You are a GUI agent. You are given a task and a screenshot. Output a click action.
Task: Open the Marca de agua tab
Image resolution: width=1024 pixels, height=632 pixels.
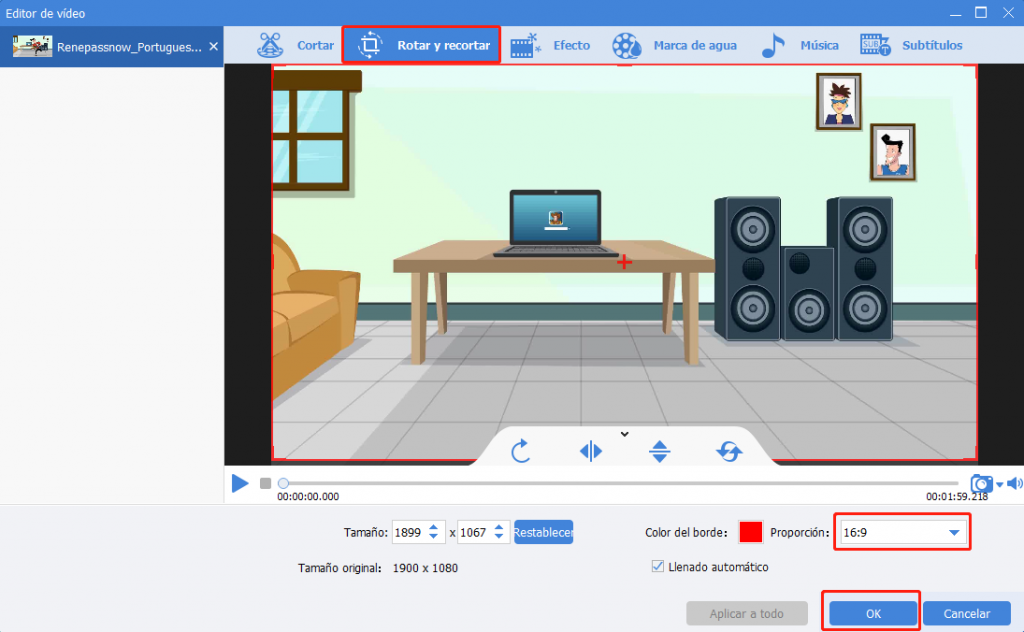674,45
